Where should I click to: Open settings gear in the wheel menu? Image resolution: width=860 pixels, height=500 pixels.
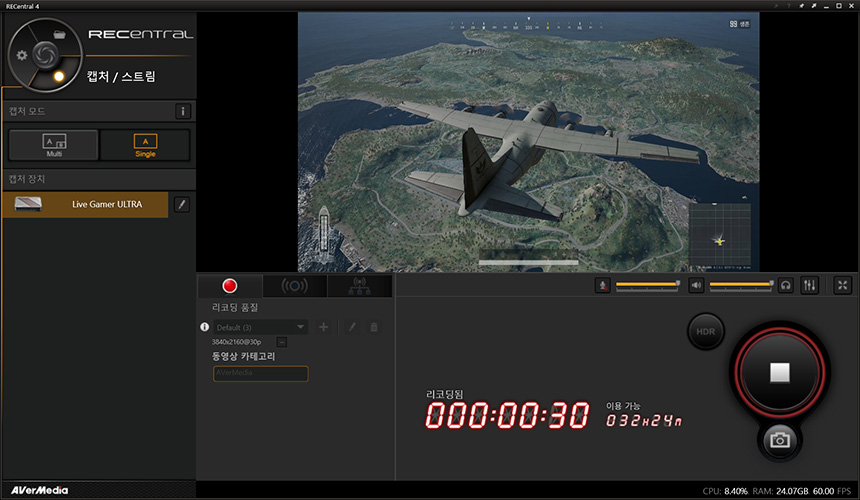pos(21,55)
